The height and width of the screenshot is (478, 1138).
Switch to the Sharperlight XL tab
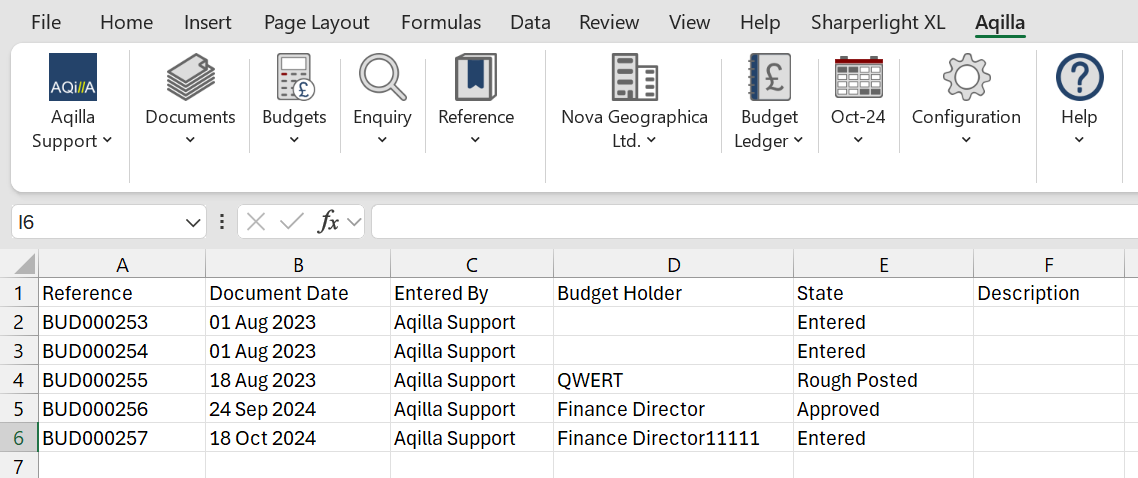(877, 22)
